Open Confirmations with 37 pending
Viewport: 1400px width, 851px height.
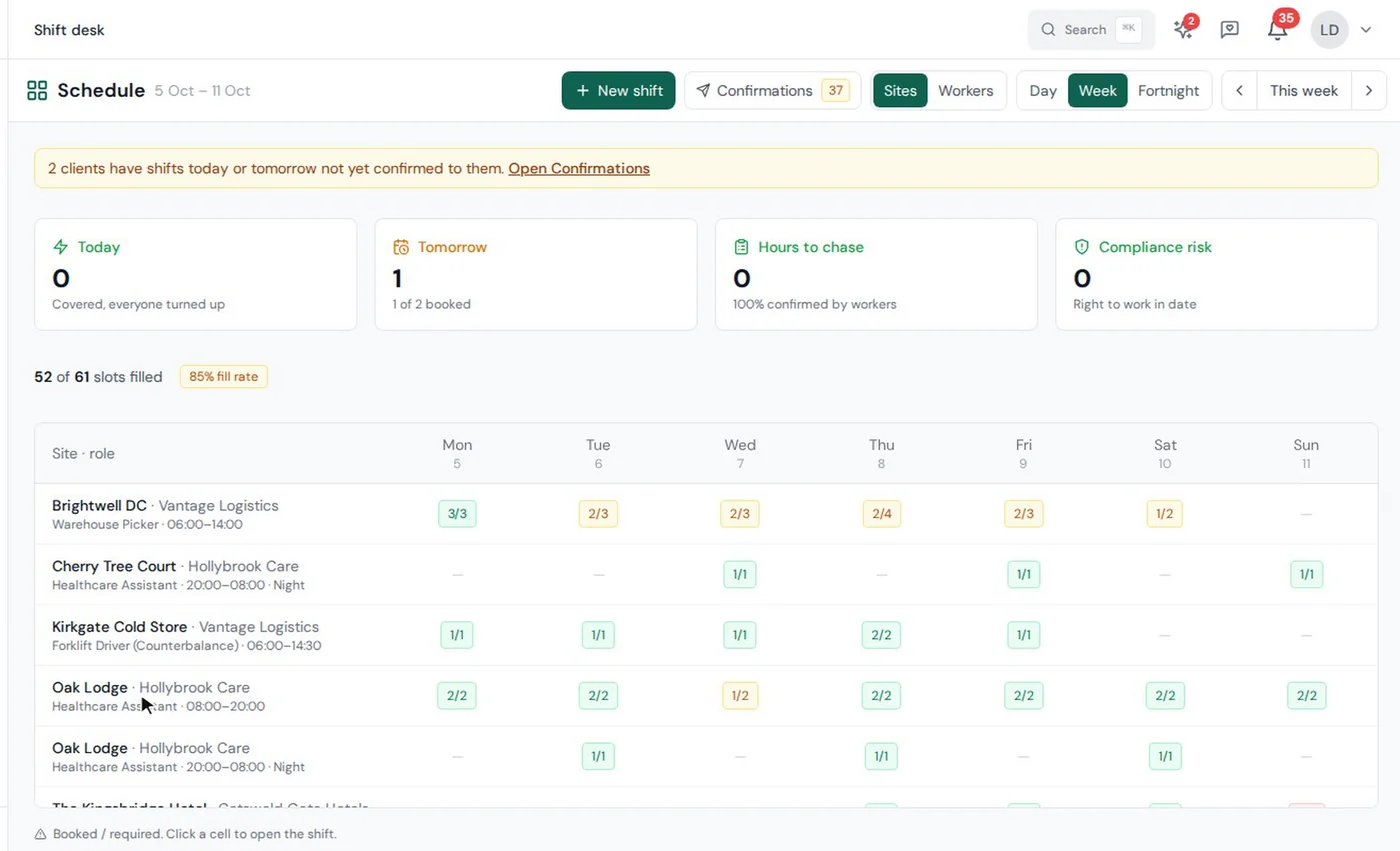tap(772, 91)
